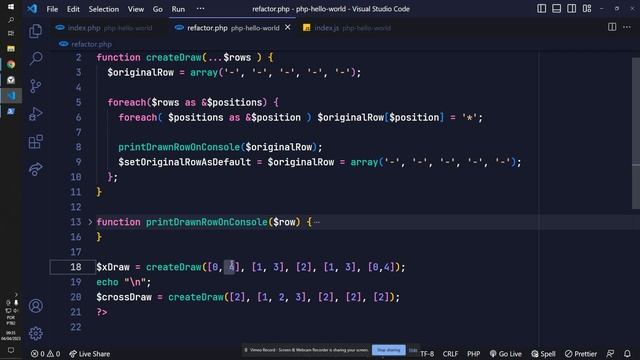Click the VS Code logo in title bar
Screen dimensions: 640x360
[x=32, y=9]
